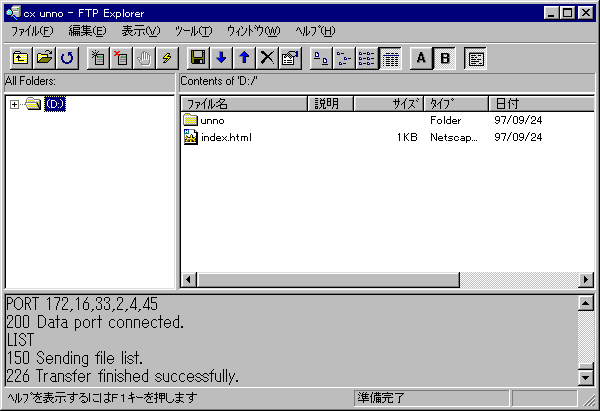
Task: Click the new profile document icon
Action: [98, 58]
